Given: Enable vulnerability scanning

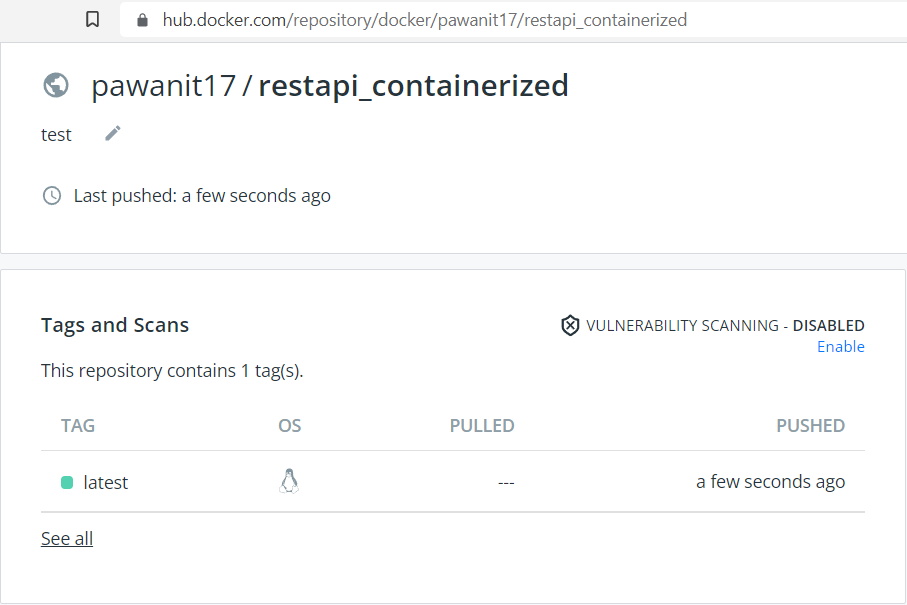Looking at the screenshot, I should 840,346.
